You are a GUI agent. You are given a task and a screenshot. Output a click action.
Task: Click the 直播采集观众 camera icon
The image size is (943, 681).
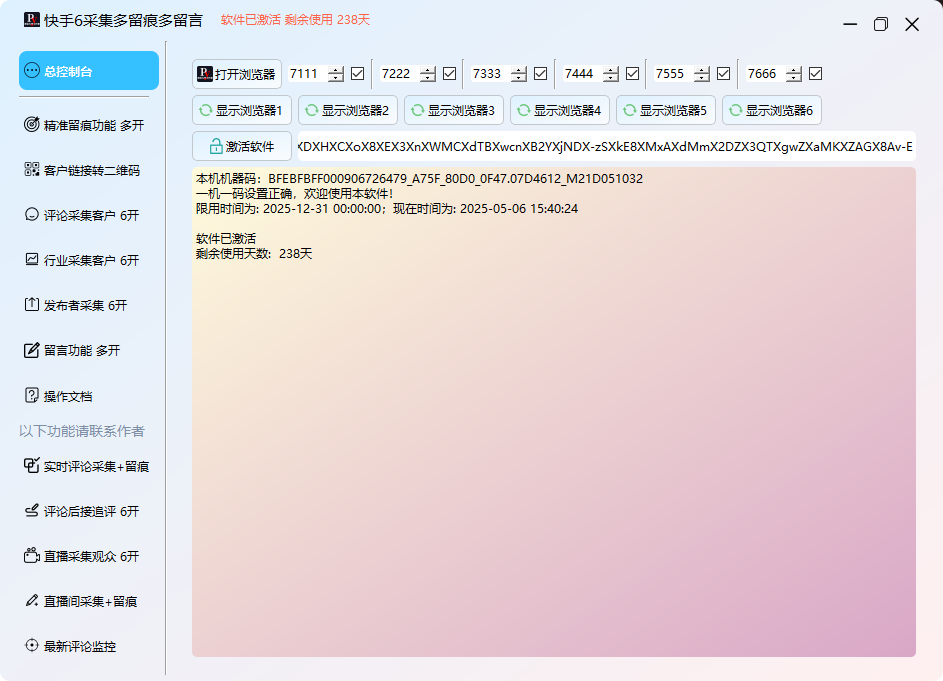coord(31,556)
